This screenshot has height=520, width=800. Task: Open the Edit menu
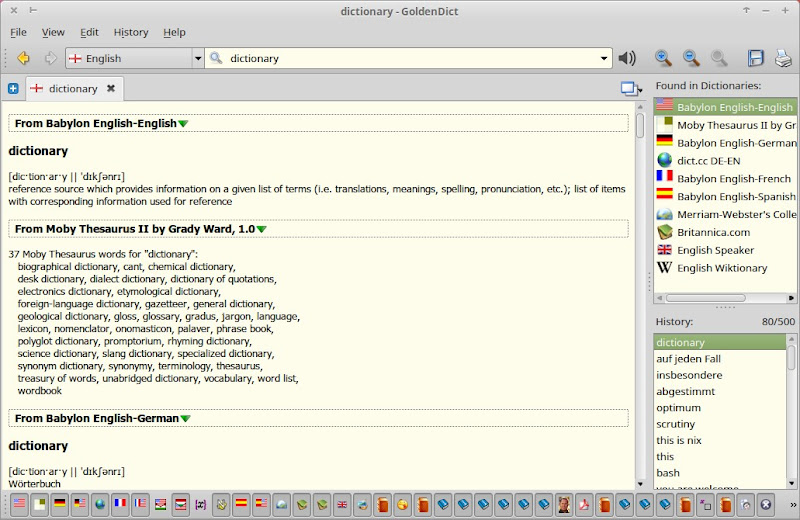[89, 32]
